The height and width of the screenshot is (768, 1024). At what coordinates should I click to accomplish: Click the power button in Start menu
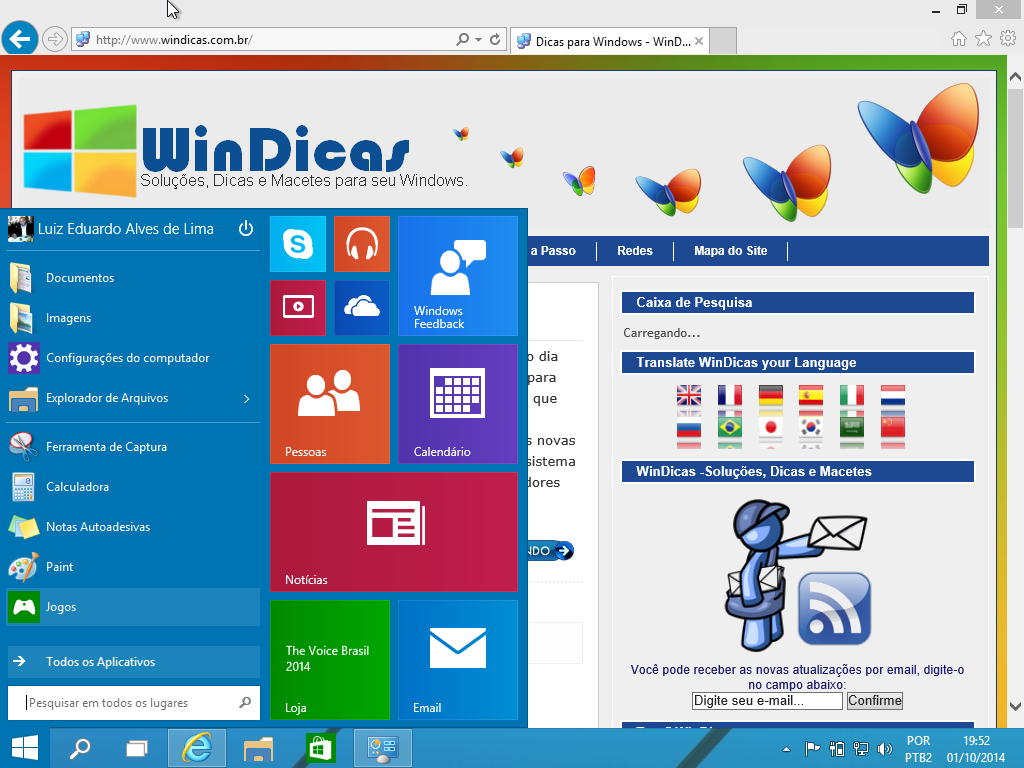tap(246, 229)
